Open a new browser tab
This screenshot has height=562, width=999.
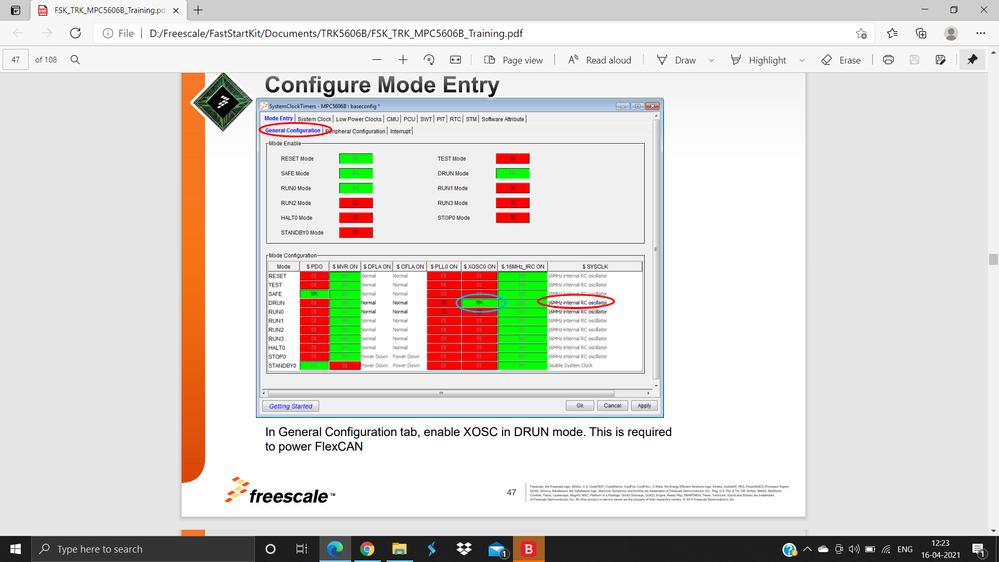coord(198,10)
